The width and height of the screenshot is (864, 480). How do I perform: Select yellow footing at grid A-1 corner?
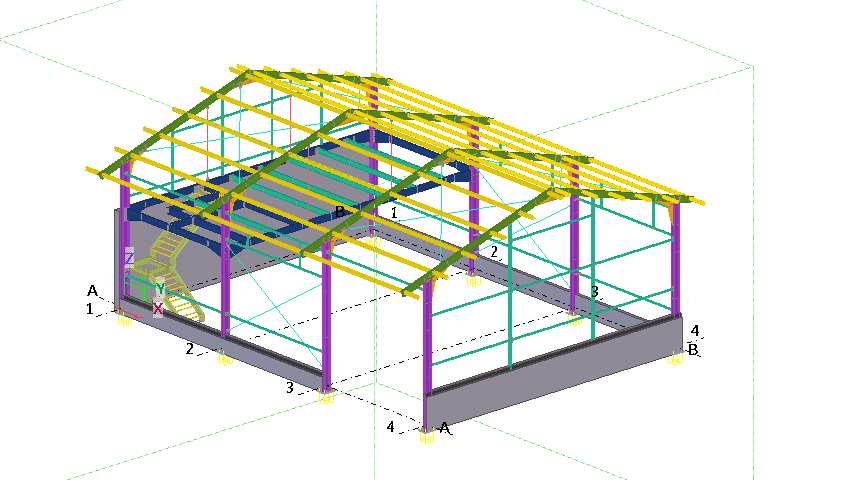tap(121, 316)
